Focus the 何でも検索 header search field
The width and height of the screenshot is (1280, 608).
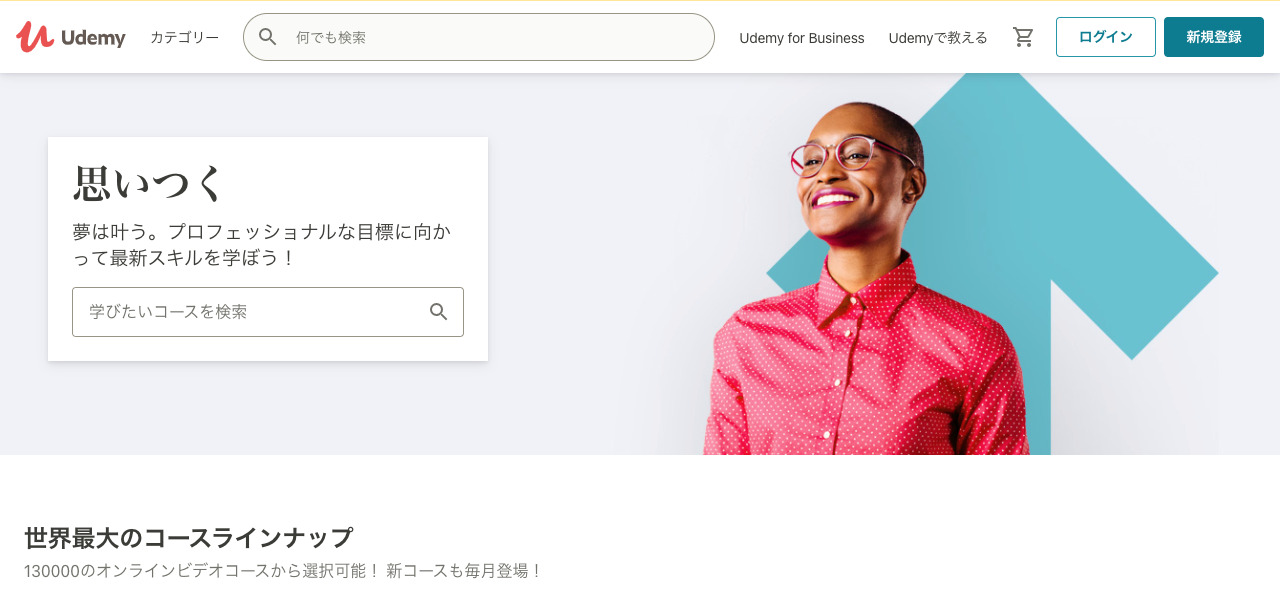[479, 37]
